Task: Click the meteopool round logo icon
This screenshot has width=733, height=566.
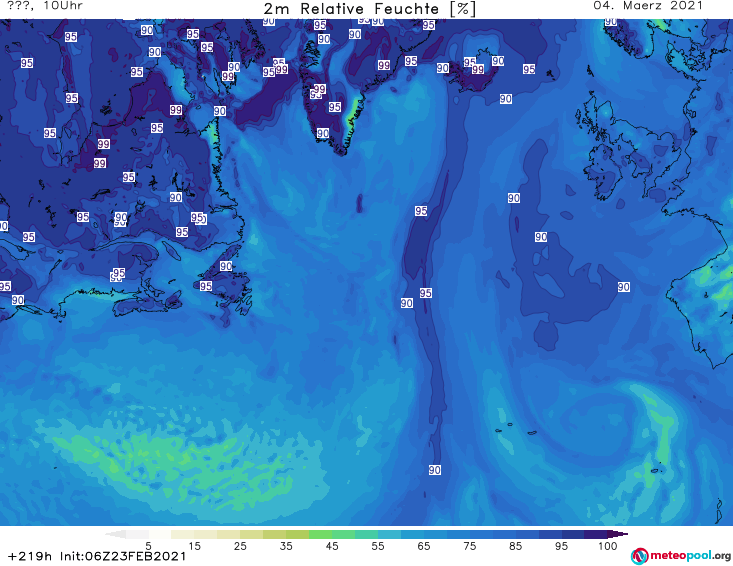Action: pyautogui.click(x=639, y=556)
